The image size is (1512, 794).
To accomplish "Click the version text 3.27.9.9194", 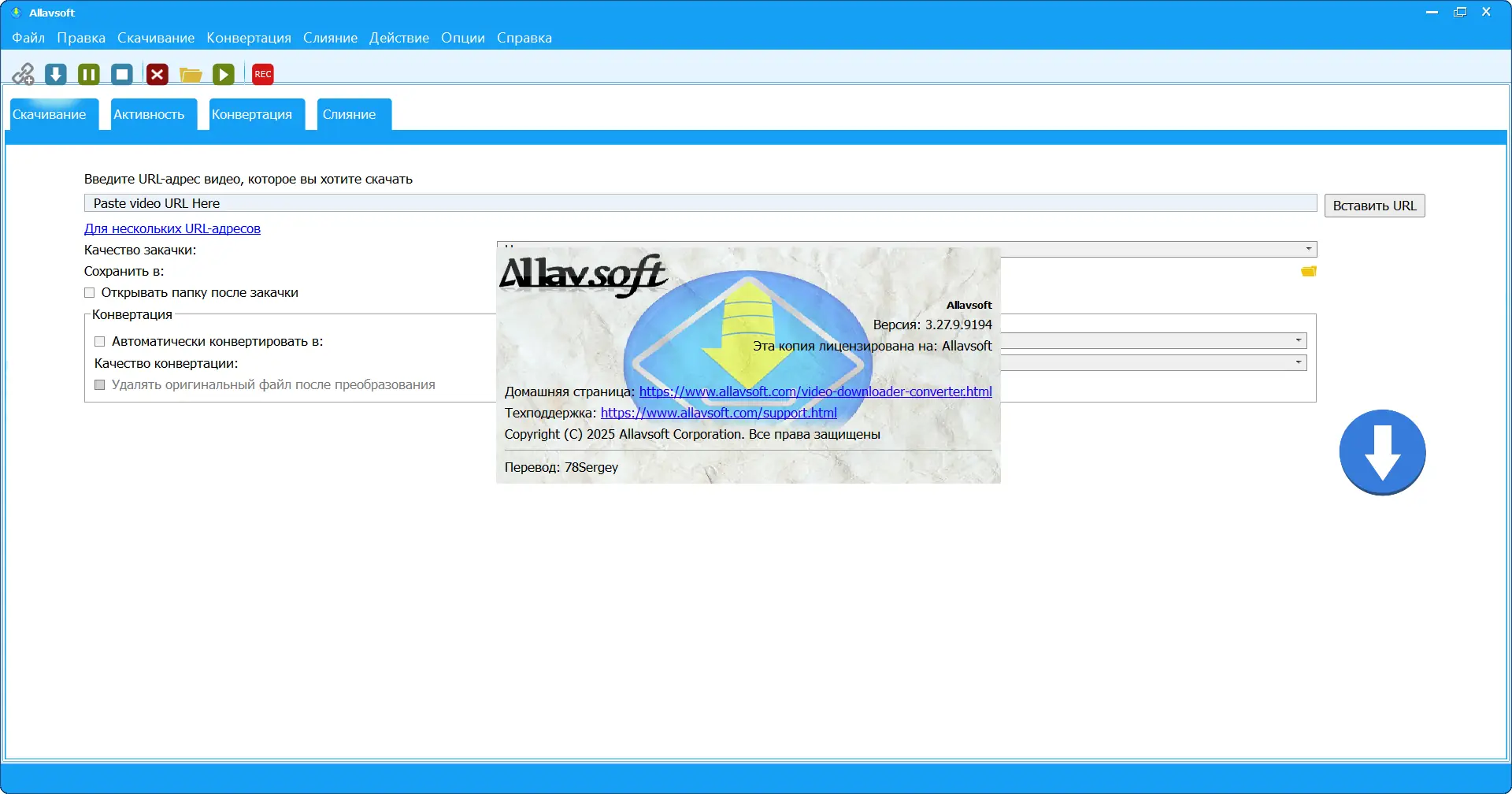I will pyautogui.click(x=958, y=325).
